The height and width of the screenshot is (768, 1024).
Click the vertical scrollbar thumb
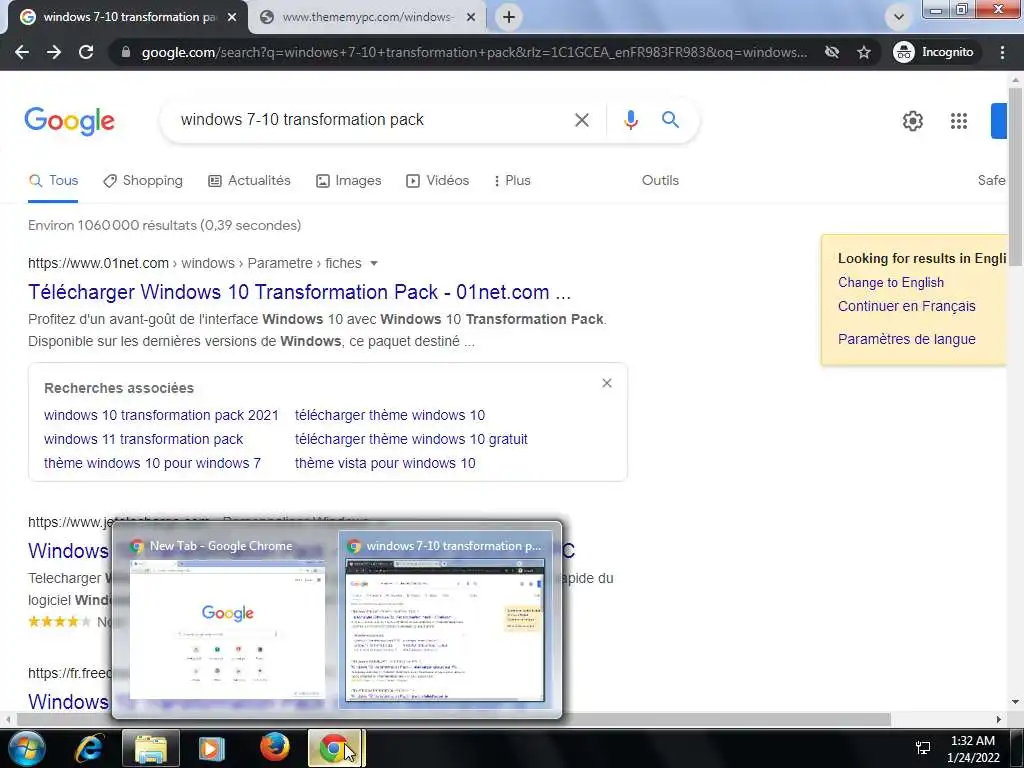pos(1015,176)
